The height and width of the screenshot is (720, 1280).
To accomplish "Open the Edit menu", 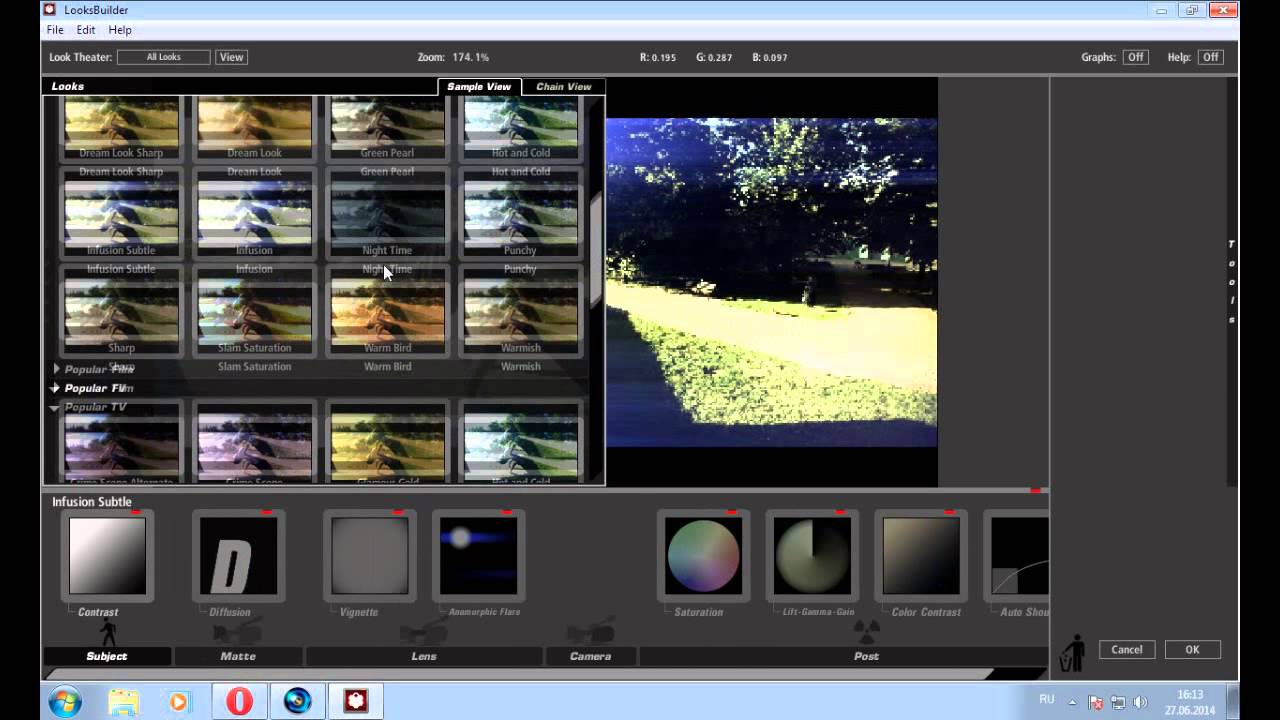I will 86,30.
